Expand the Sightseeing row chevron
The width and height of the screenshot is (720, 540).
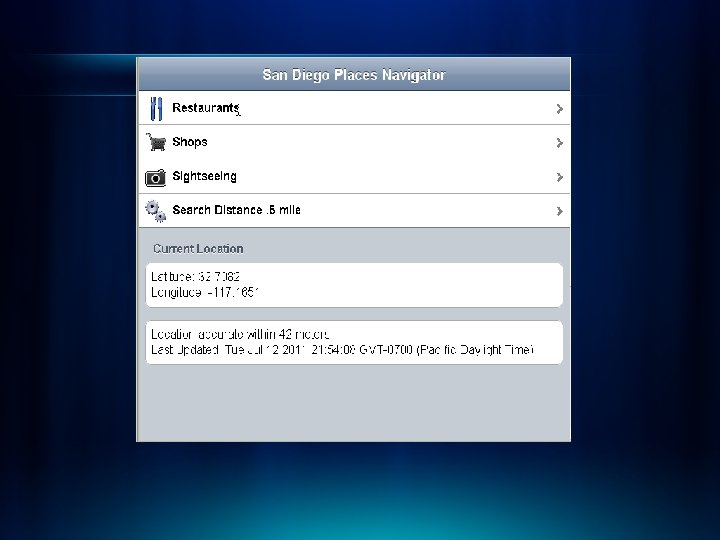click(x=559, y=177)
